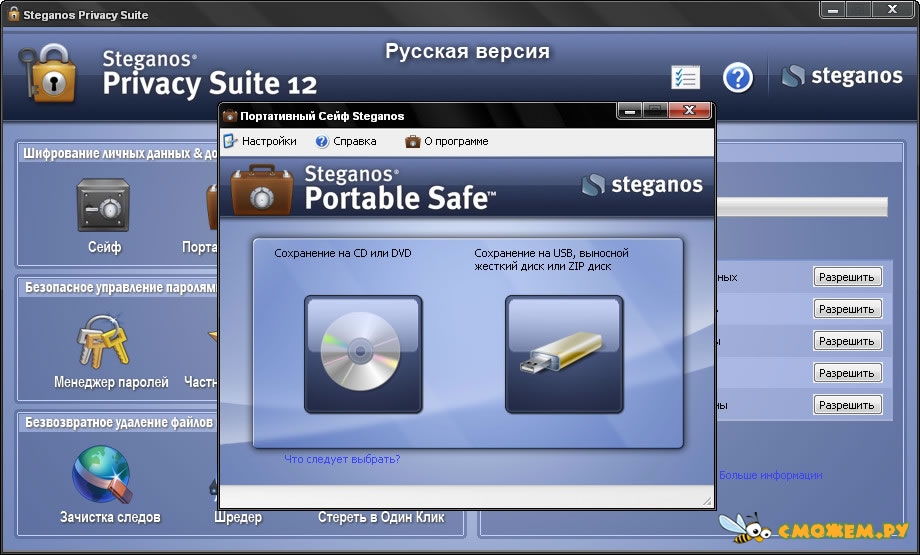Click the resize grip of Portable Safe dialog
This screenshot has height=555, width=920.
coord(707,502)
